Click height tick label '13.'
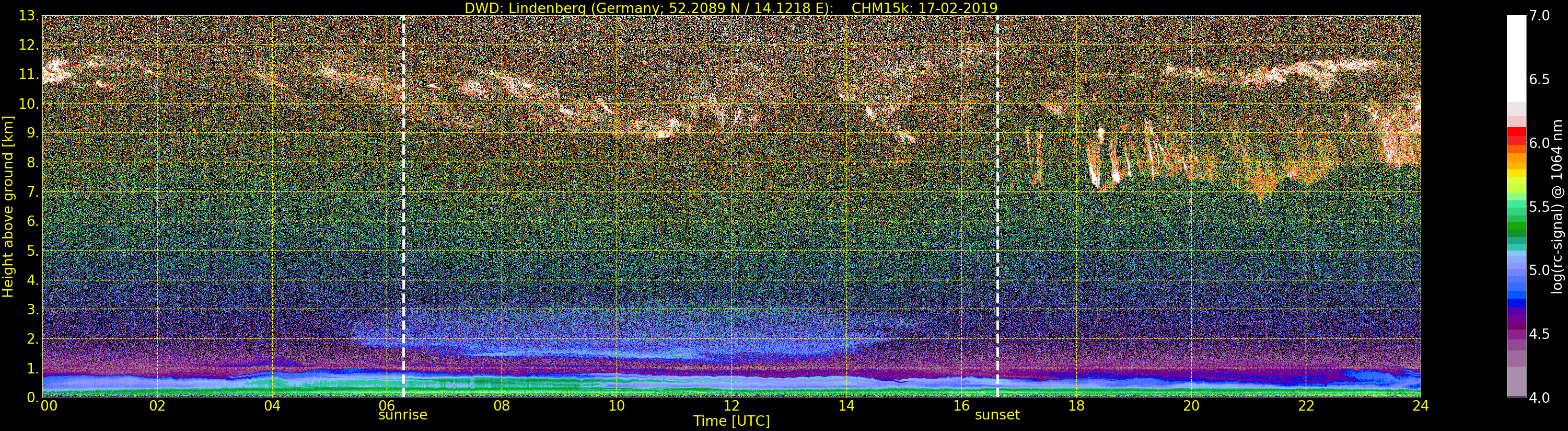This screenshot has width=1568, height=431. [29, 16]
